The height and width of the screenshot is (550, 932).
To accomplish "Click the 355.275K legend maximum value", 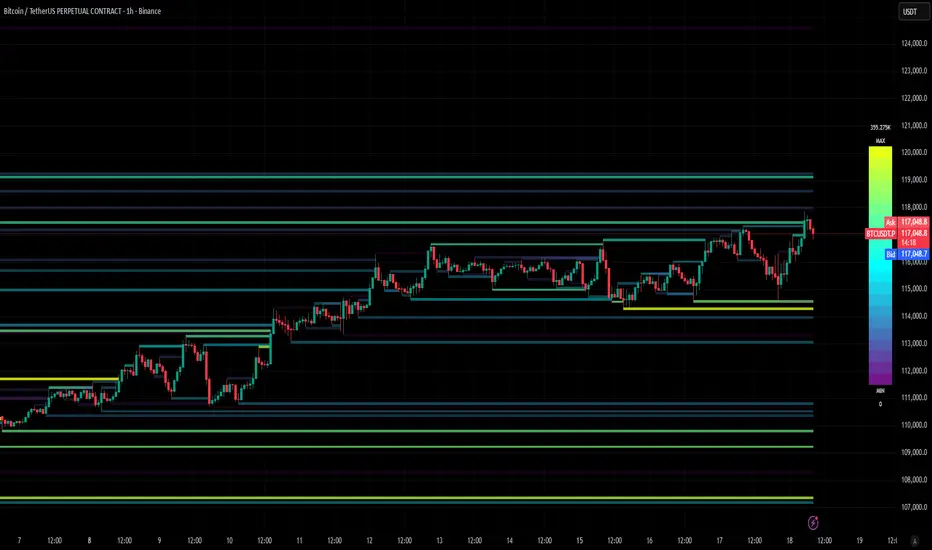I will [880, 127].
